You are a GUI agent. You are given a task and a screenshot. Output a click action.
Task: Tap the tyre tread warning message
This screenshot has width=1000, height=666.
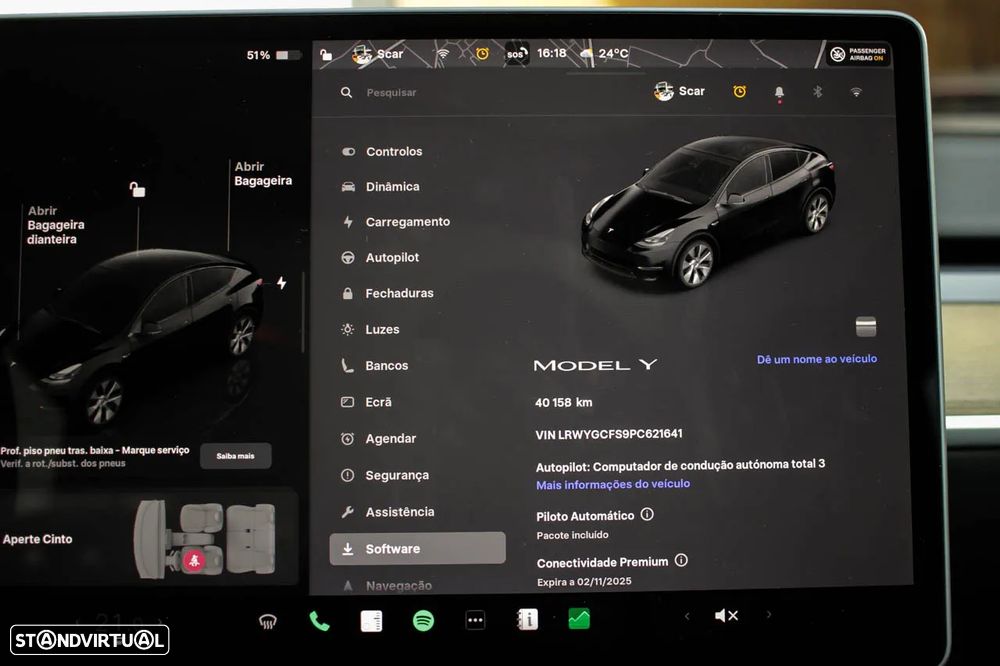95,457
